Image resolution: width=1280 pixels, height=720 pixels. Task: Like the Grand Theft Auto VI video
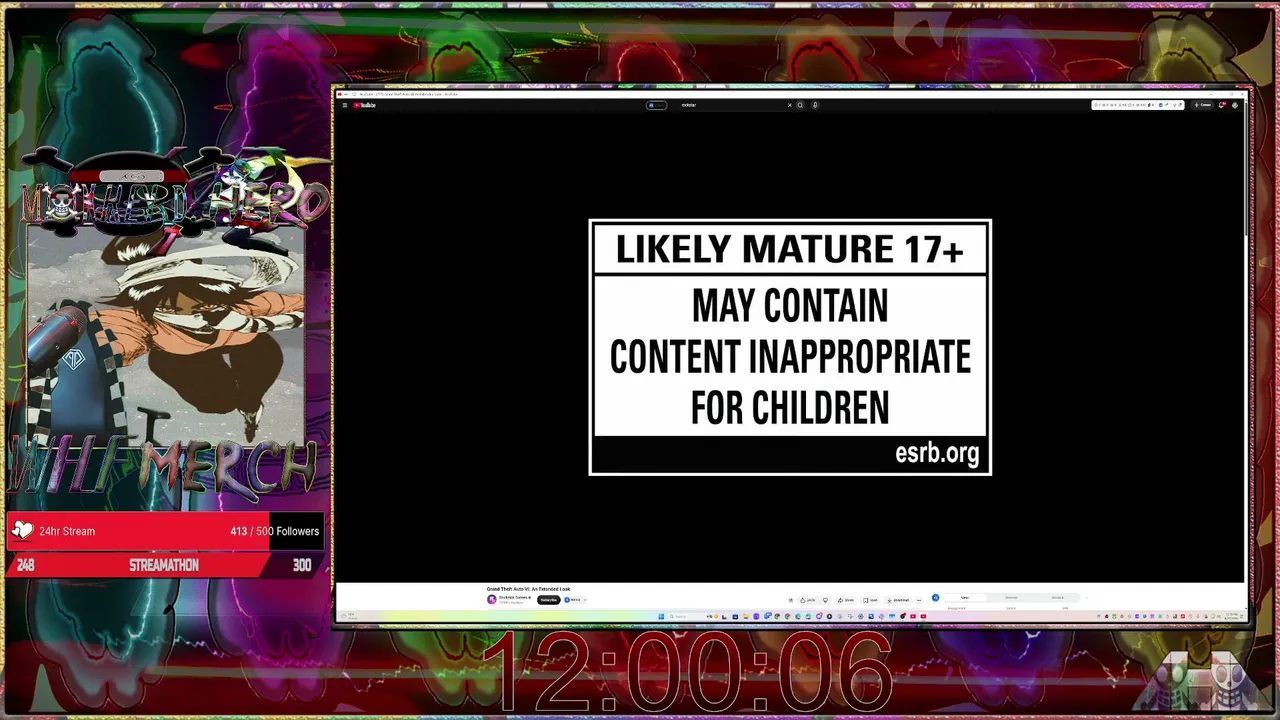tap(806, 600)
